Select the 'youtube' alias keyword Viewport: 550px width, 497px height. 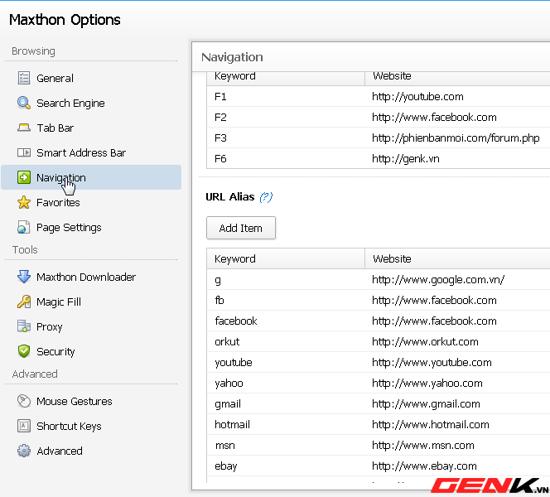(233, 363)
